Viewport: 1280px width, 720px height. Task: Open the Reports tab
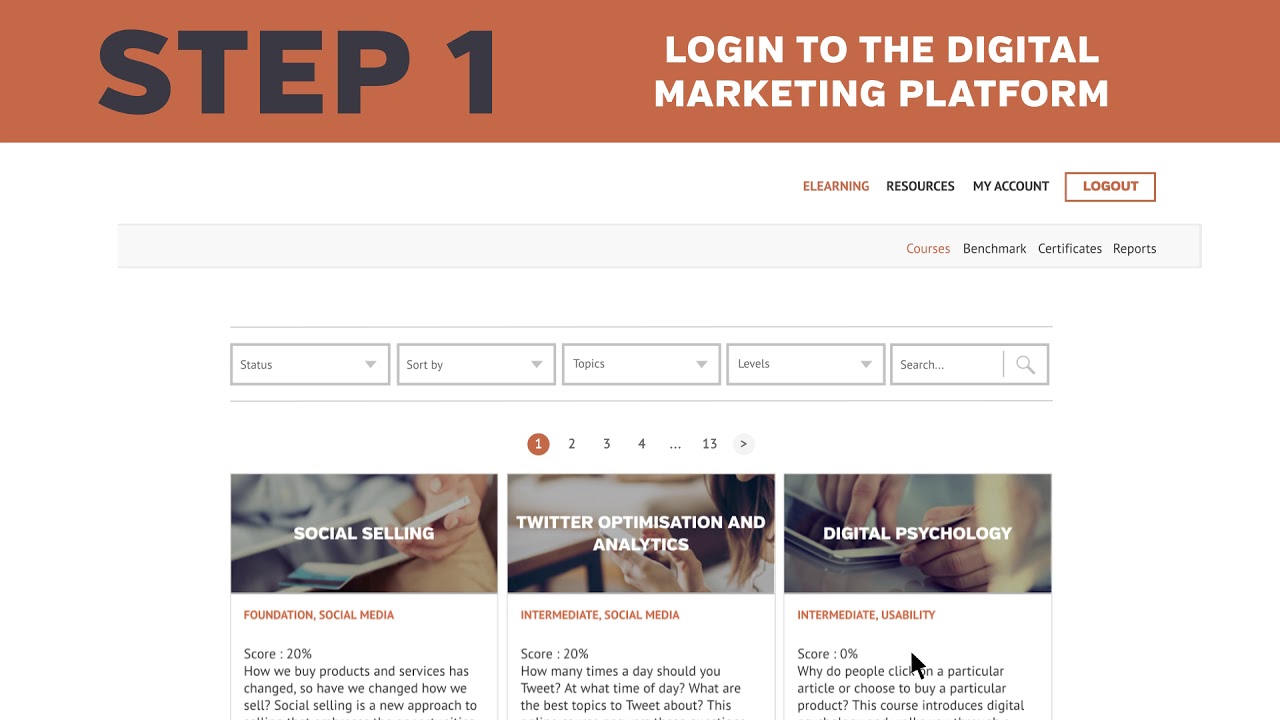pyautogui.click(x=1134, y=249)
